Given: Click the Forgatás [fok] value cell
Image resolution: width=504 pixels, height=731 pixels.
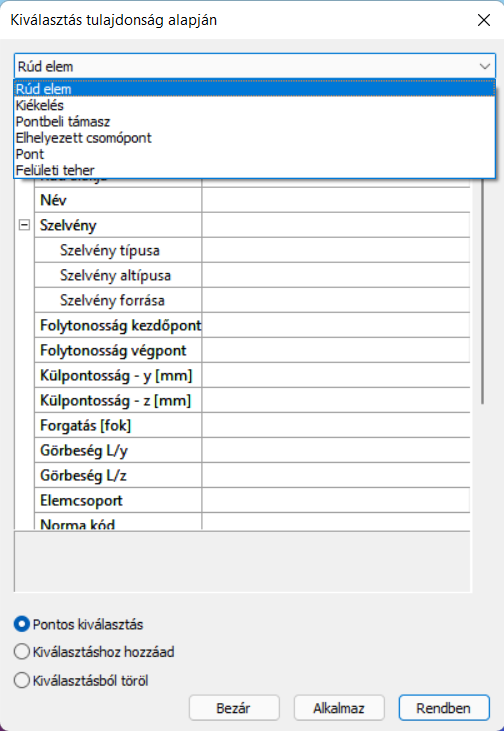Looking at the screenshot, I should (x=336, y=425).
